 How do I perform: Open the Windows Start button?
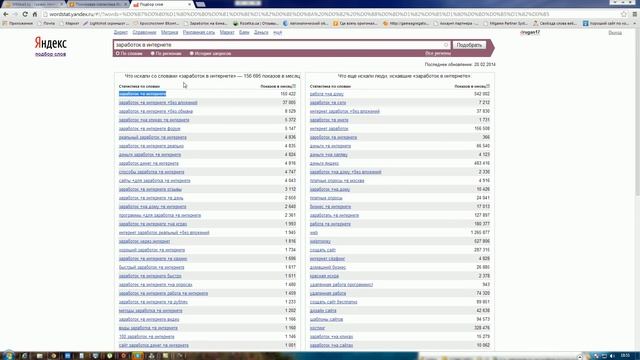click(8, 356)
